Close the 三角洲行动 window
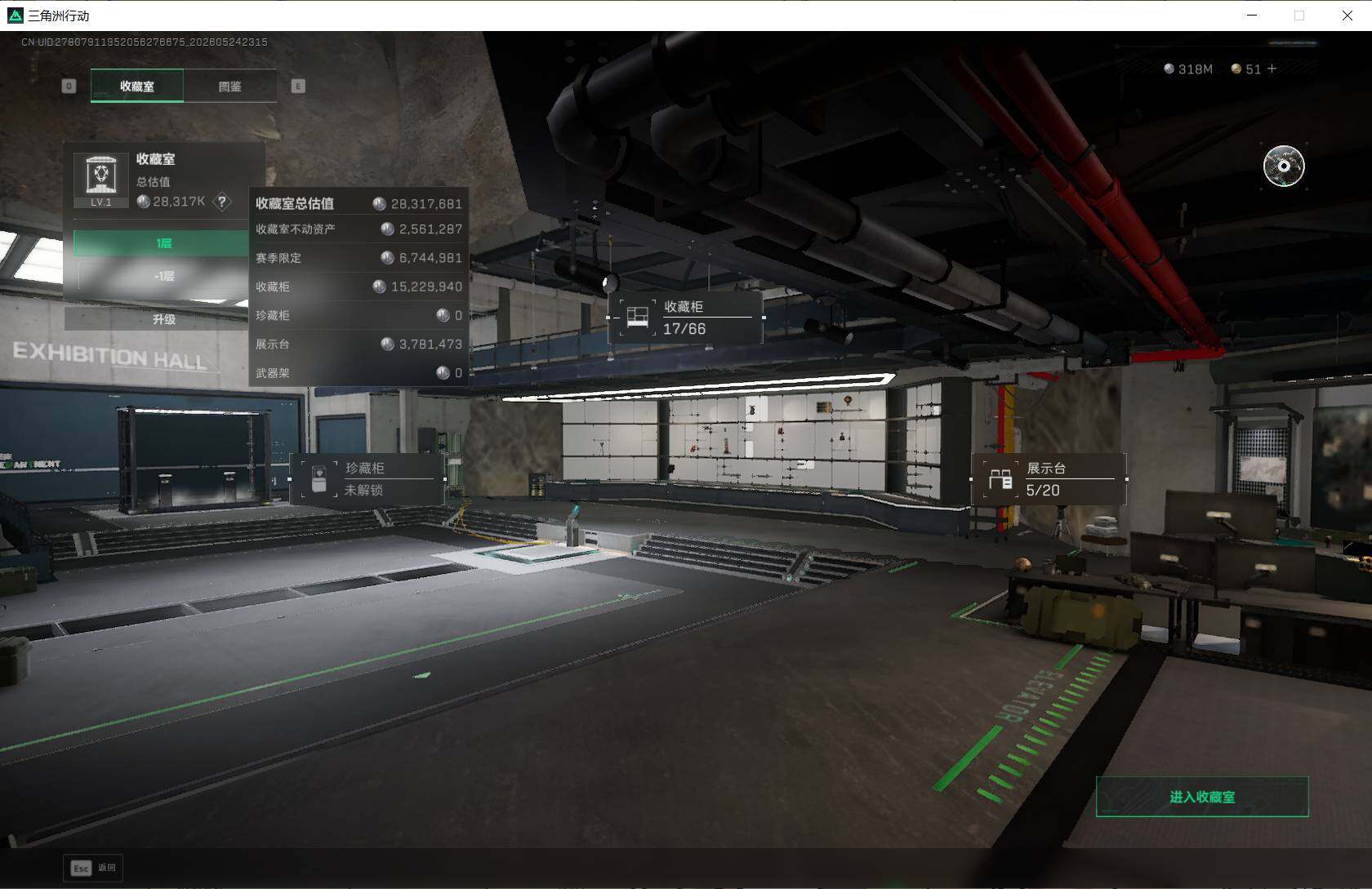This screenshot has height=889, width=1372. [x=1347, y=16]
